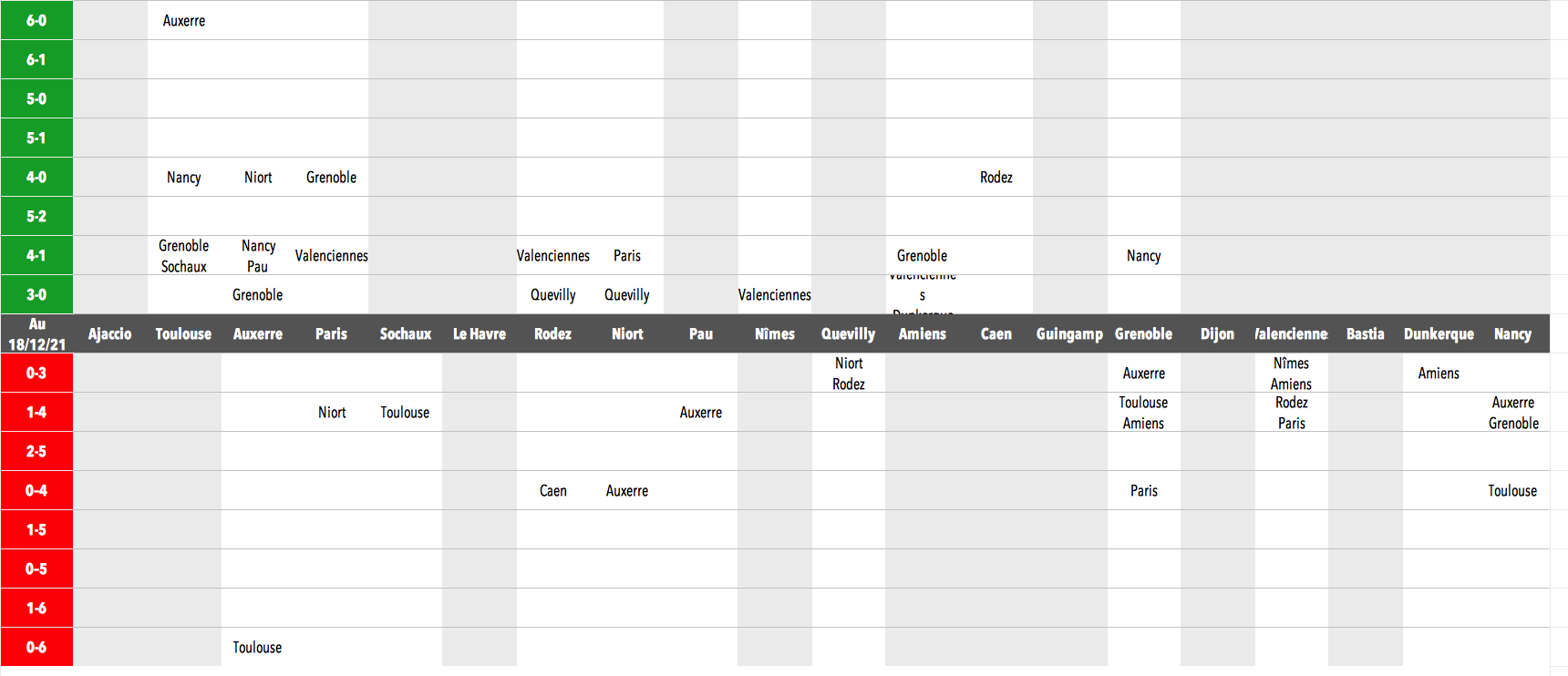Select the Auxerre cell in the Pau column

(701, 412)
